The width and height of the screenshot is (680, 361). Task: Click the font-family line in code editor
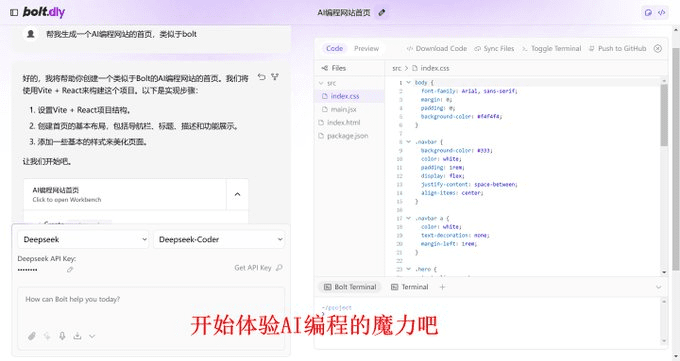coord(469,91)
